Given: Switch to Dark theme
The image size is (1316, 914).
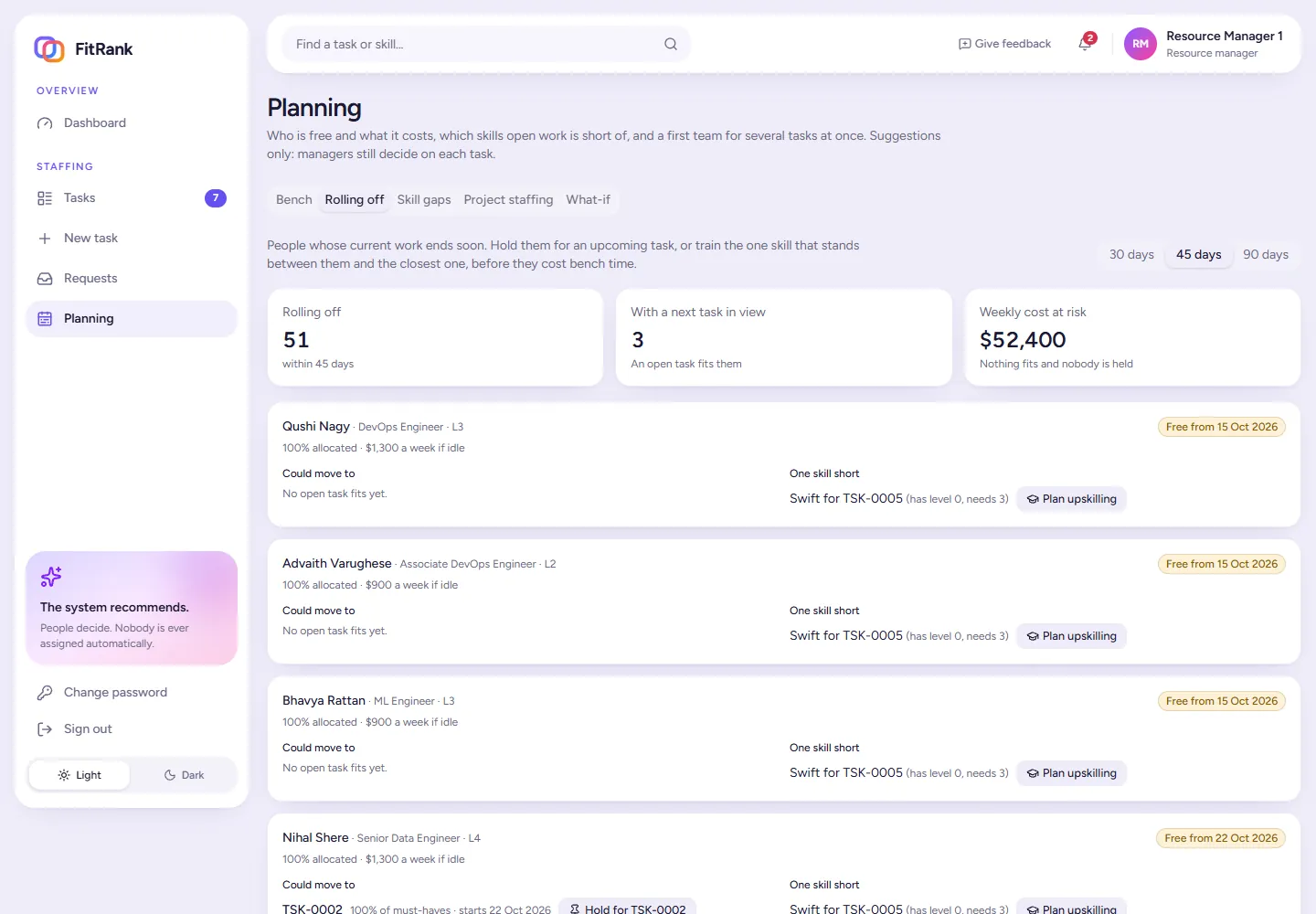Looking at the screenshot, I should click(184, 775).
